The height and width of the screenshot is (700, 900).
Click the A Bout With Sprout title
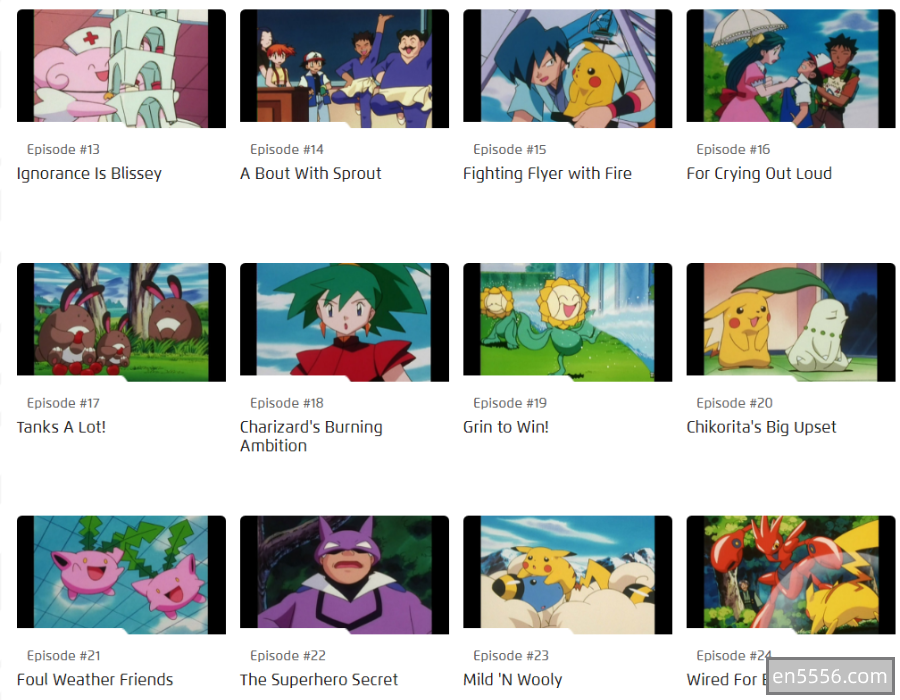click(x=311, y=173)
